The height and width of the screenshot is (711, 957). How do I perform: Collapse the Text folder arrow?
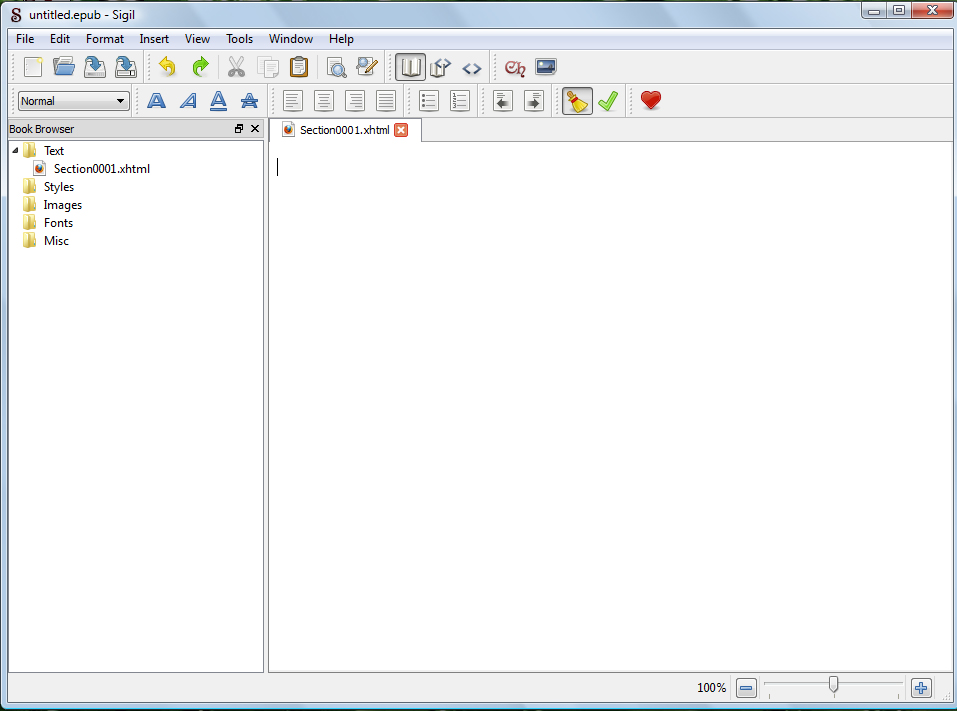click(x=15, y=150)
